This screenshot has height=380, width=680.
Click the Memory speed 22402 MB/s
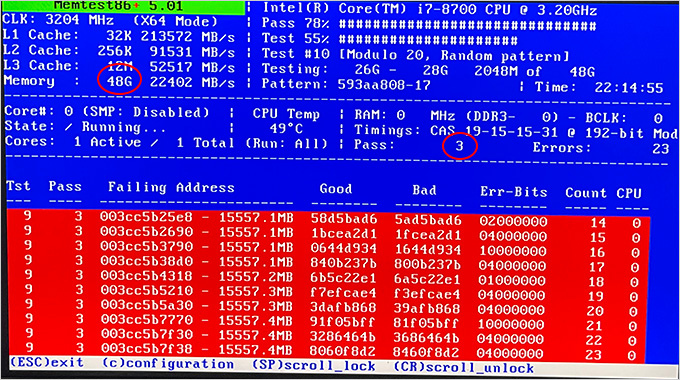(x=192, y=82)
